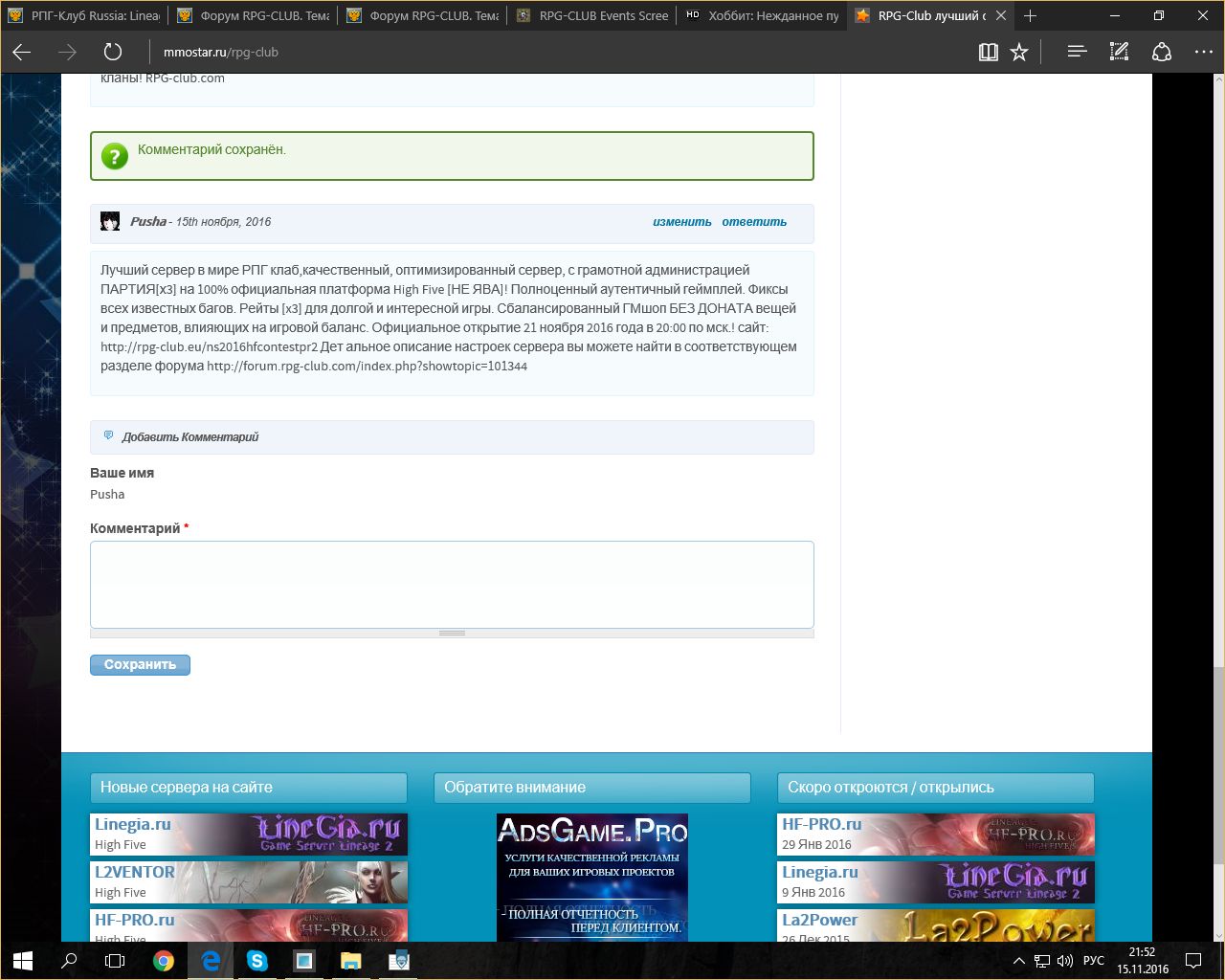
Task: Click the AdsGame.Pro advertisement banner
Action: pos(592,878)
